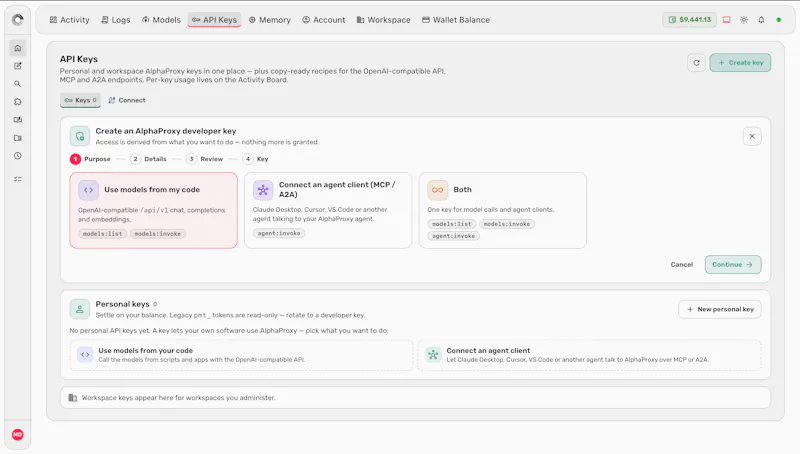Toggle light/dark theme sun icon
This screenshot has height=454, width=800.
coord(744,20)
